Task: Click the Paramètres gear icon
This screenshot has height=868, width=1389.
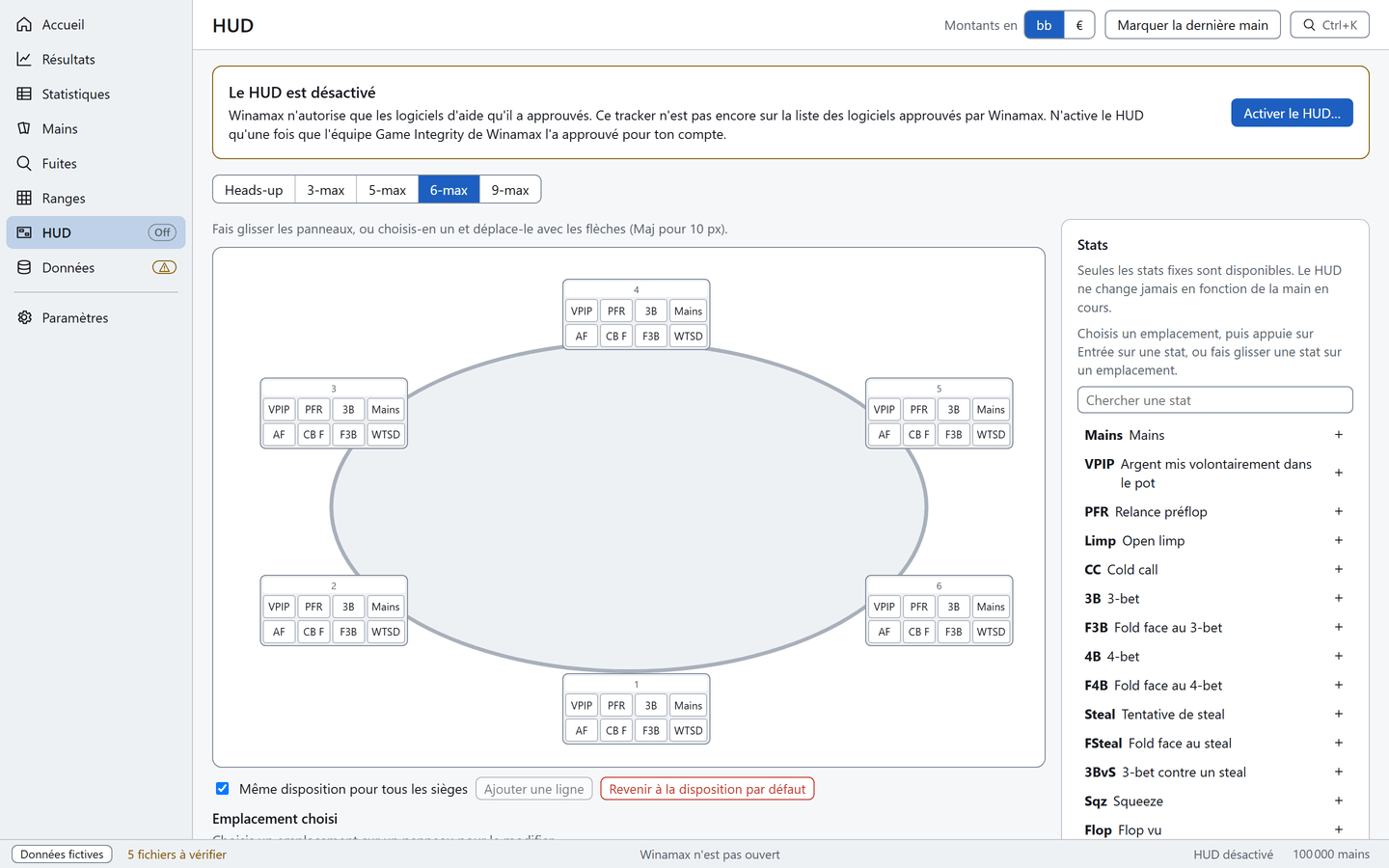Action: pyautogui.click(x=24, y=317)
